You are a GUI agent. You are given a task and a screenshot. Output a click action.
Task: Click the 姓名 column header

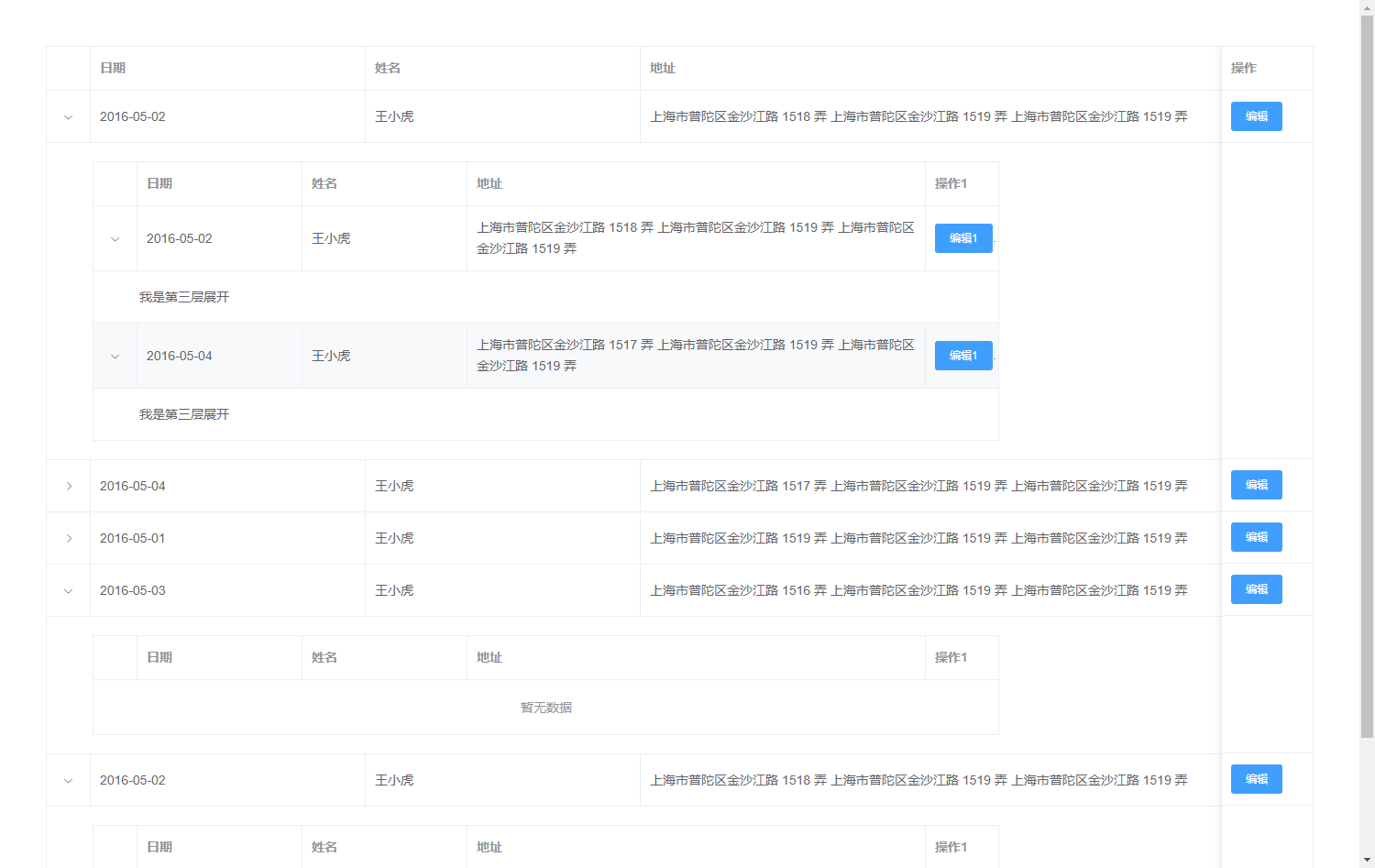[x=389, y=68]
